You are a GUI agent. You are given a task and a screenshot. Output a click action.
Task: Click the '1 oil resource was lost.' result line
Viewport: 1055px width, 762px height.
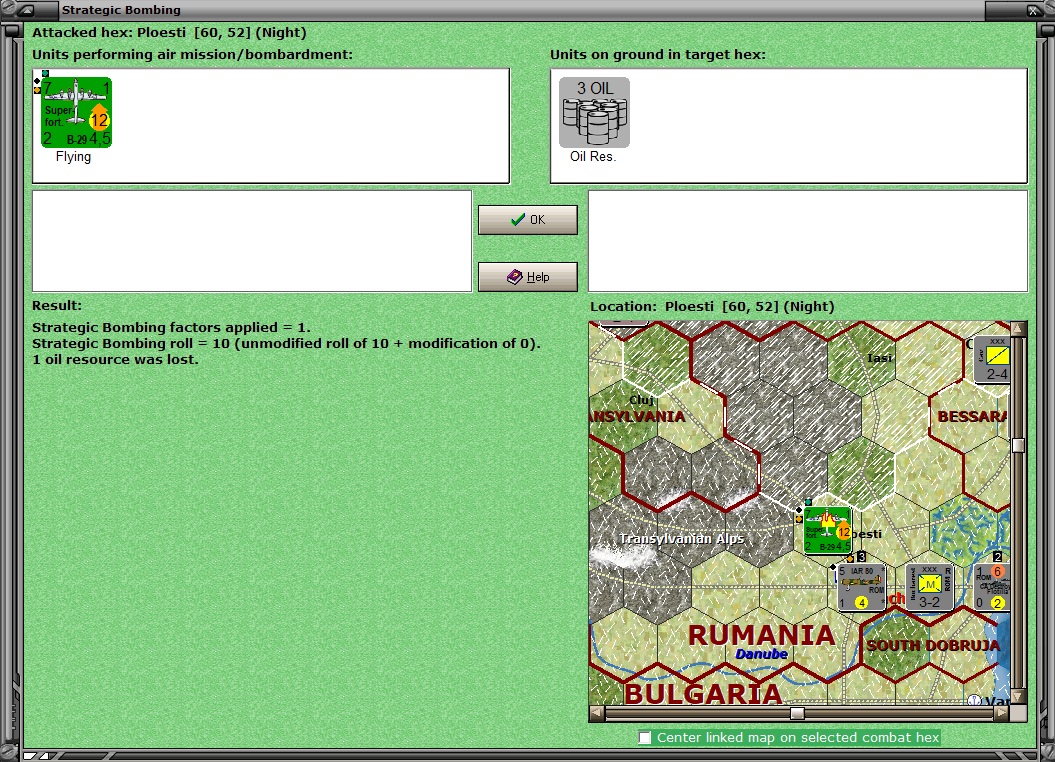pos(115,360)
